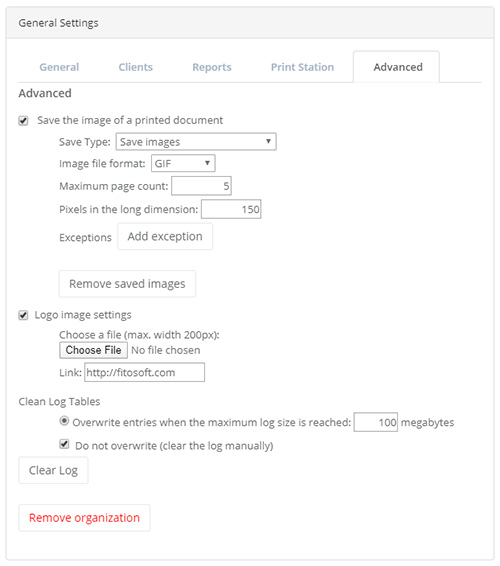Toggle the Do not overwrite checkbox
Screen dimensions: 500x566
click(x=64, y=444)
